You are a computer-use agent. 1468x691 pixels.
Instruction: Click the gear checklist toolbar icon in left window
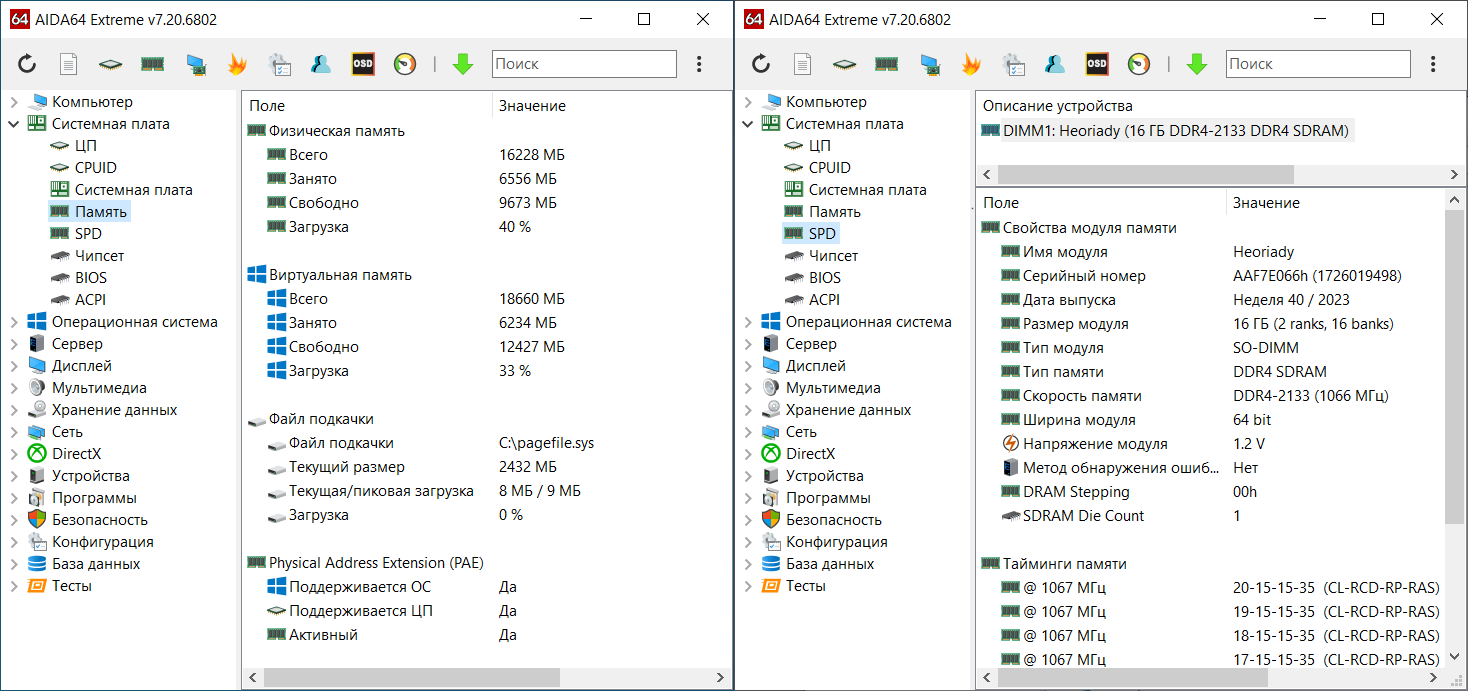[x=279, y=64]
